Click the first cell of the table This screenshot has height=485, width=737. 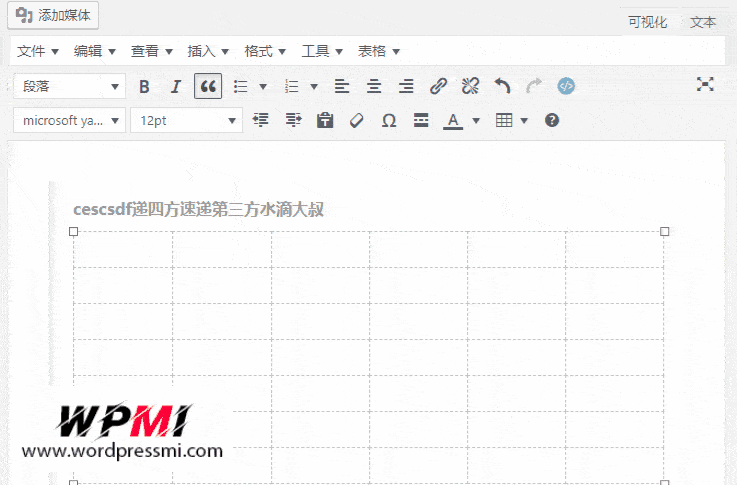tap(123, 250)
